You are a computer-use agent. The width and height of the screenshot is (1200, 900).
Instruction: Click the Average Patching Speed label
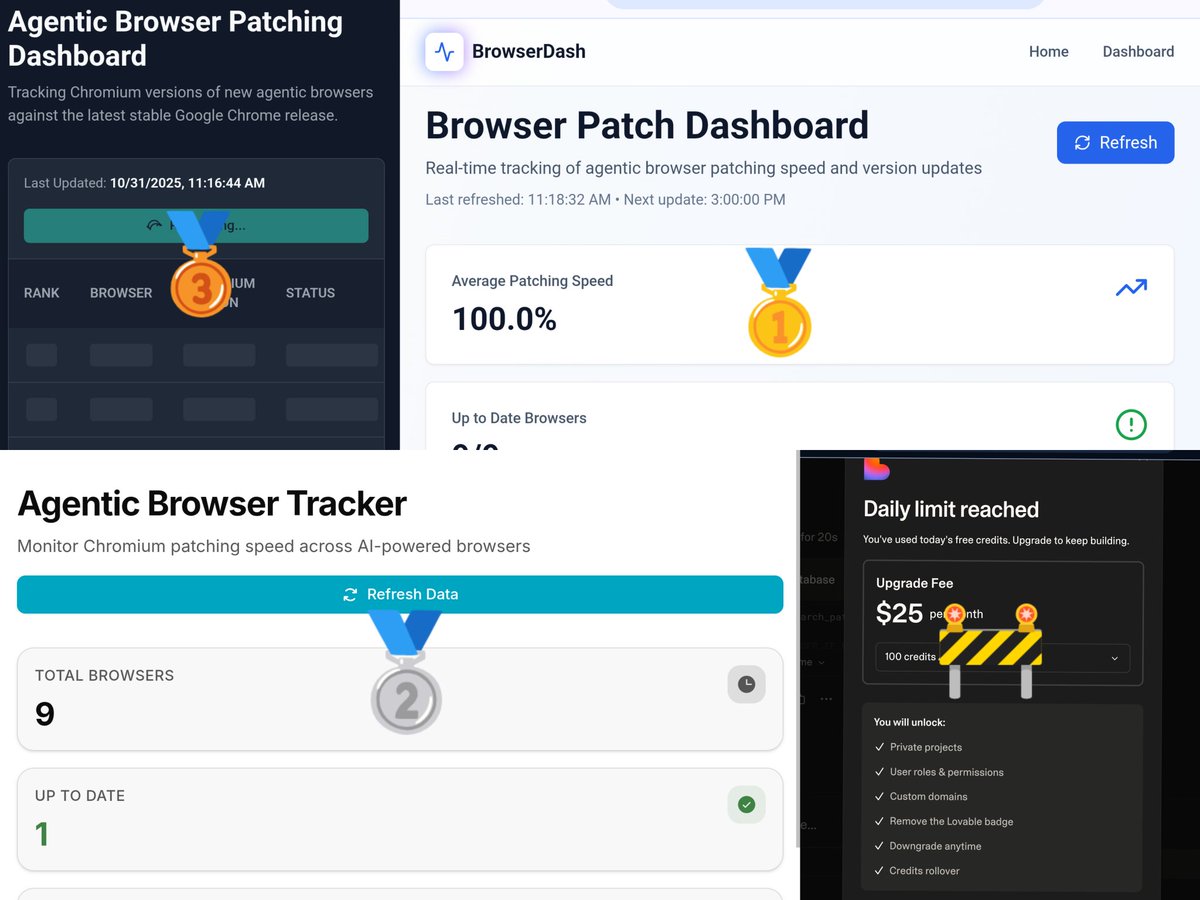(x=532, y=281)
